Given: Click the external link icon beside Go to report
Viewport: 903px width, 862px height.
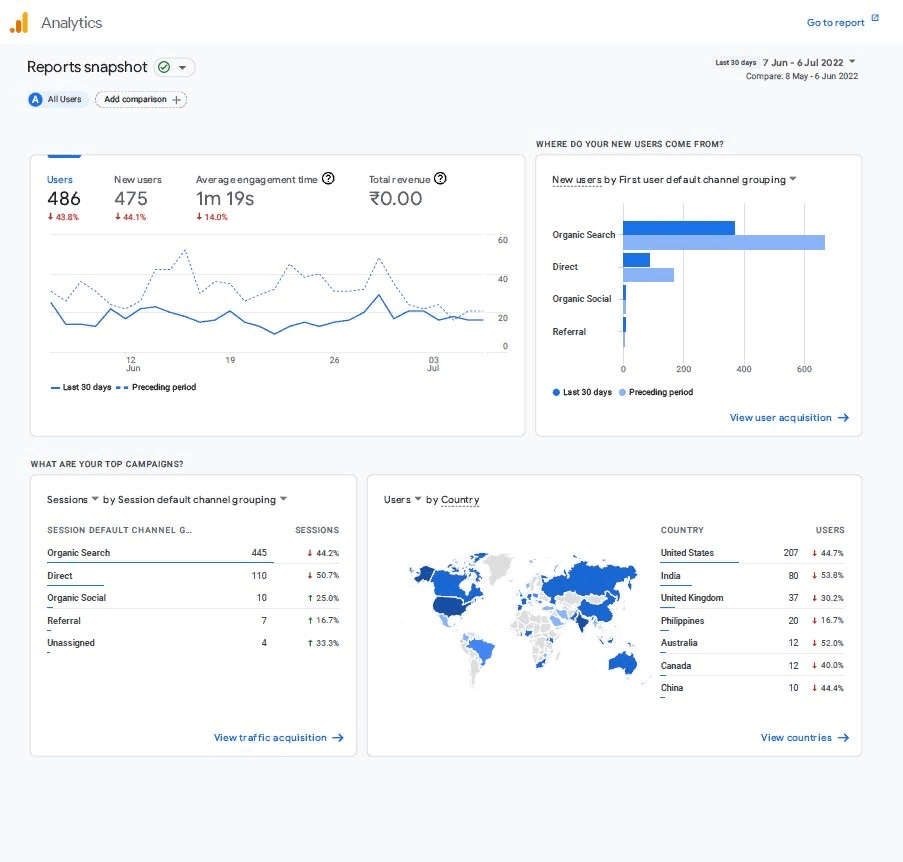Looking at the screenshot, I should (x=875, y=18).
